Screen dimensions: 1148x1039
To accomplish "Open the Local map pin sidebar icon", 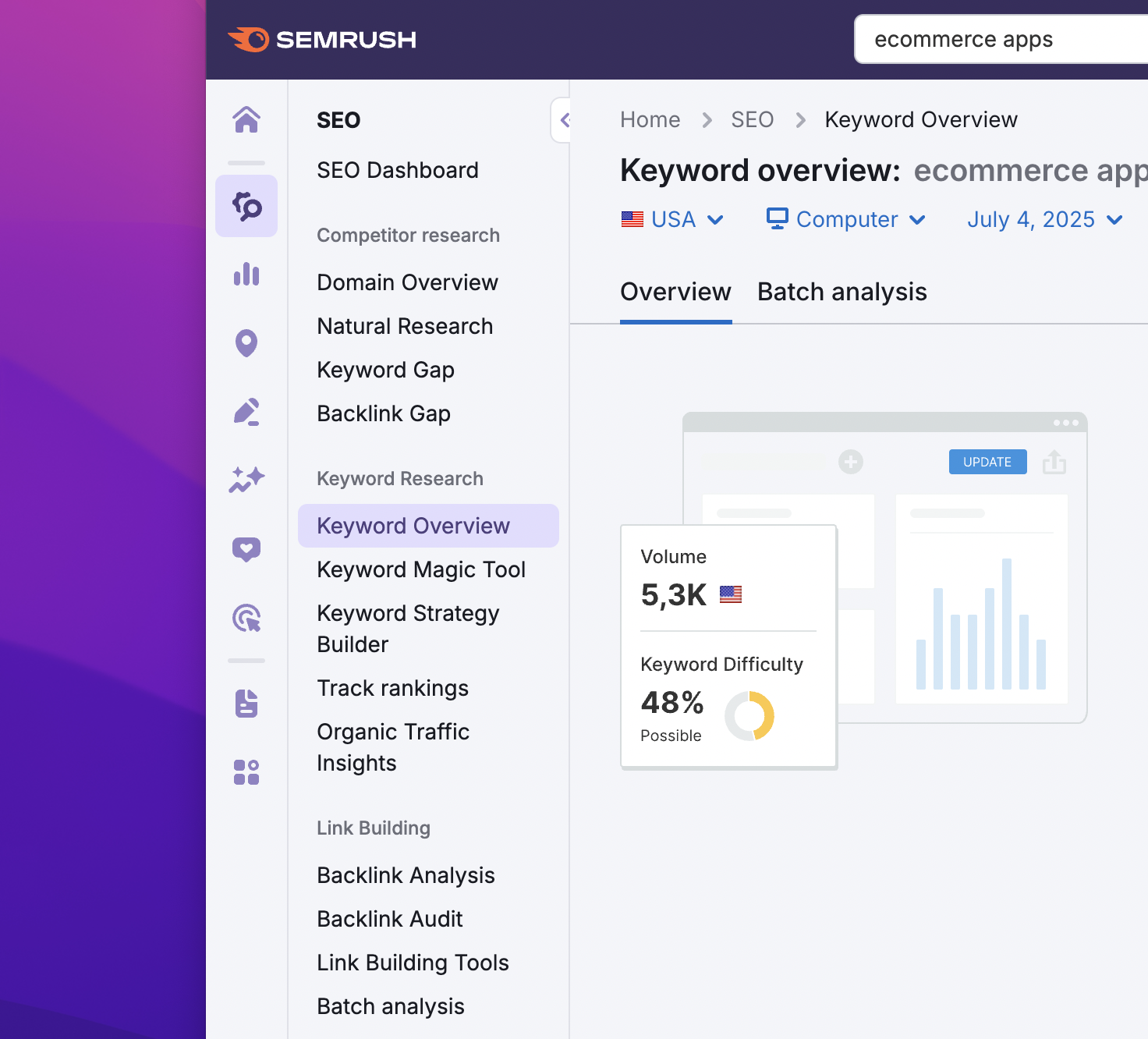I will pyautogui.click(x=246, y=343).
